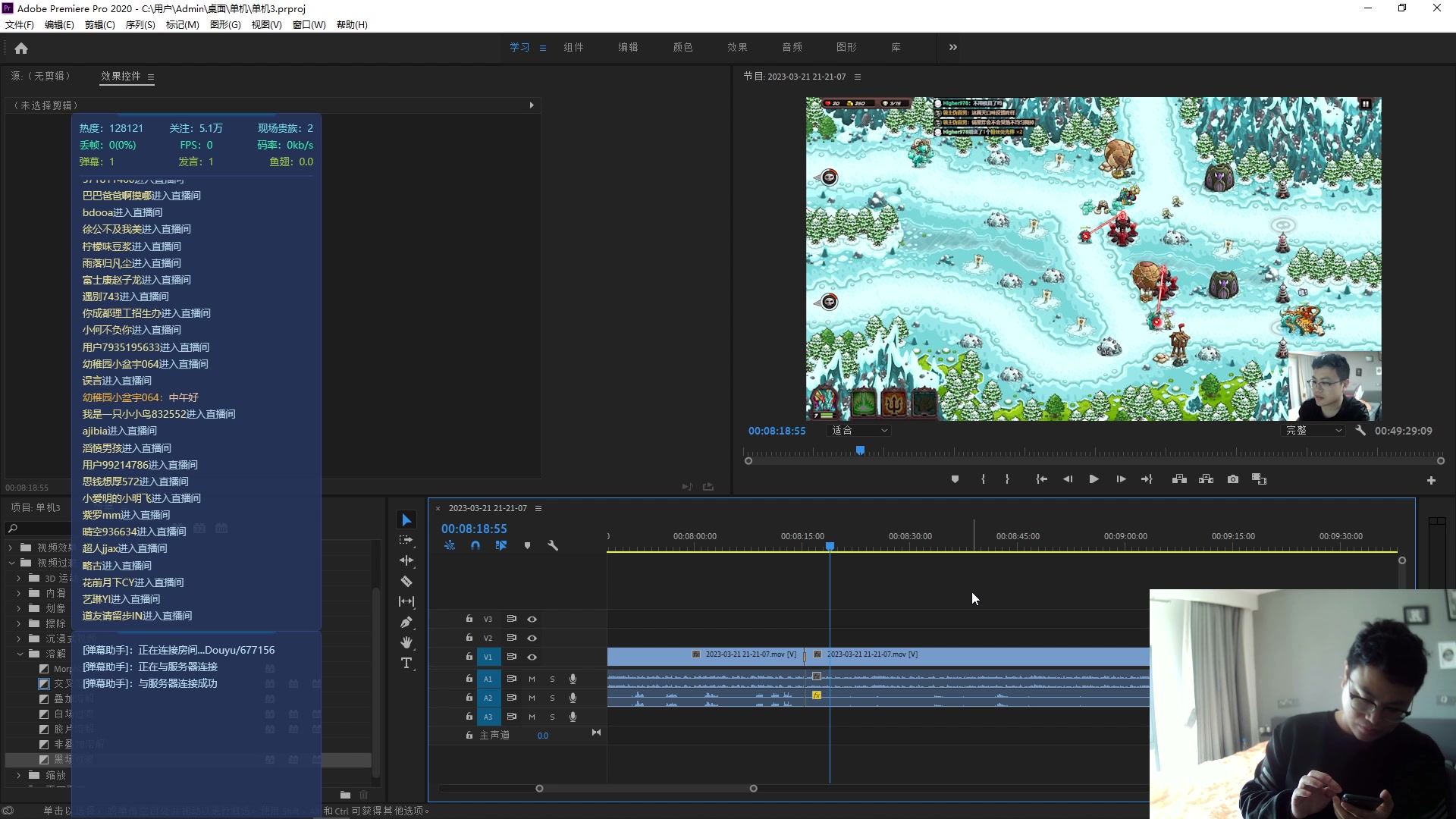1456x819 pixels.
Task: Click Mark In bracket button
Action: point(983,479)
